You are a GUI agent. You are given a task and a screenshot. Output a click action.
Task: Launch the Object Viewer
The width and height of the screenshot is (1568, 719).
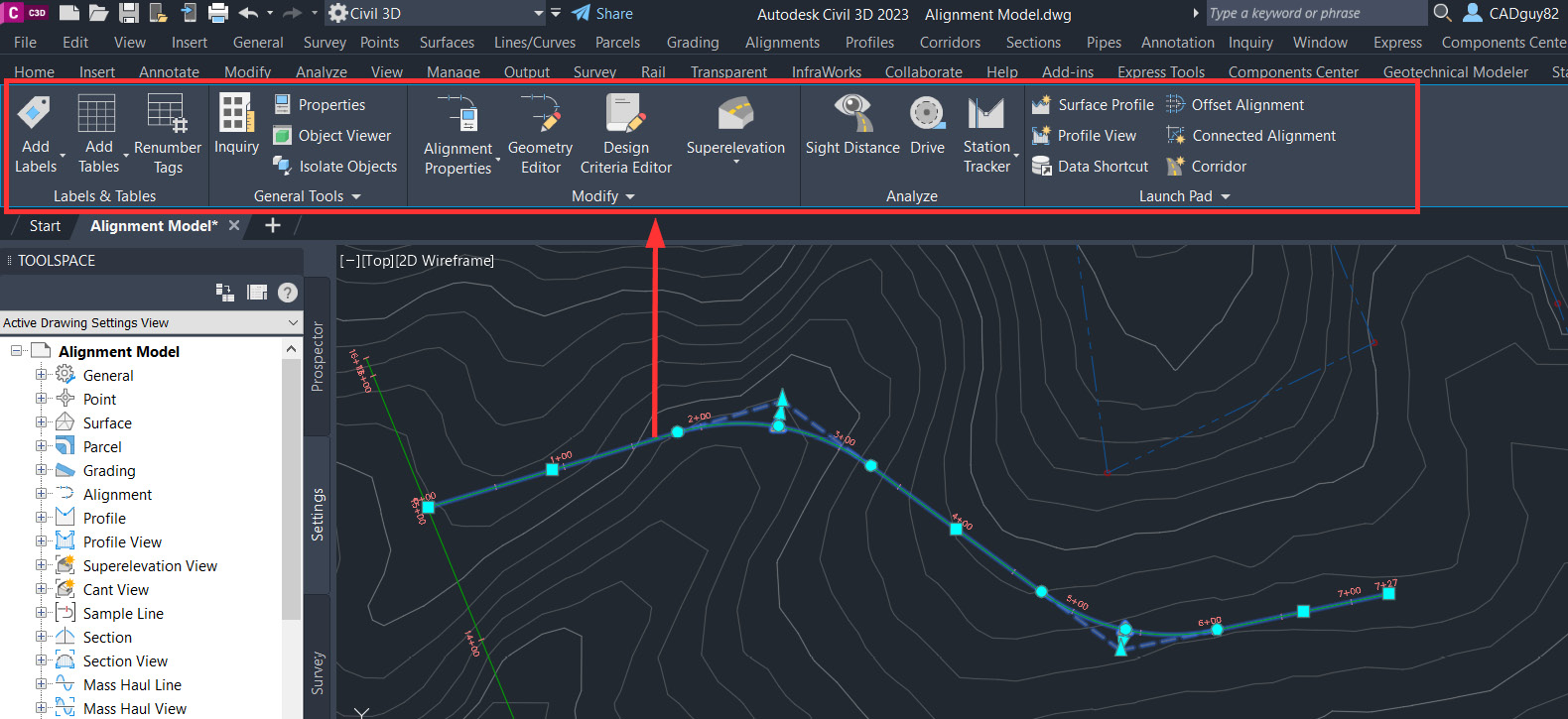click(331, 136)
